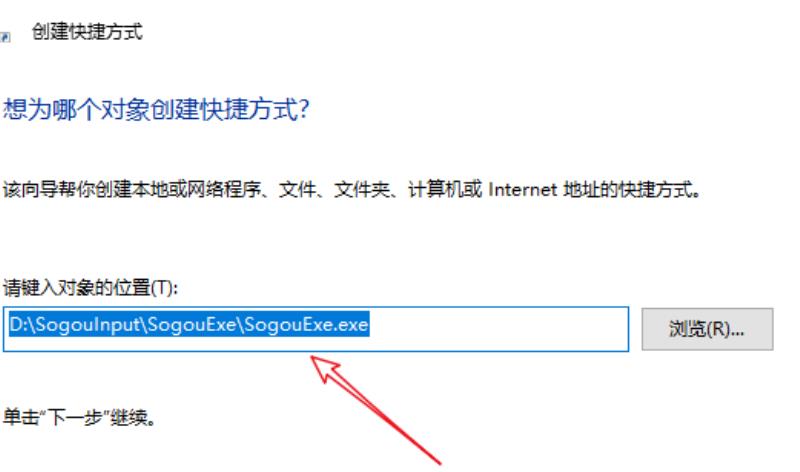Click the 请键入对象的位置(T): label

[90, 288]
